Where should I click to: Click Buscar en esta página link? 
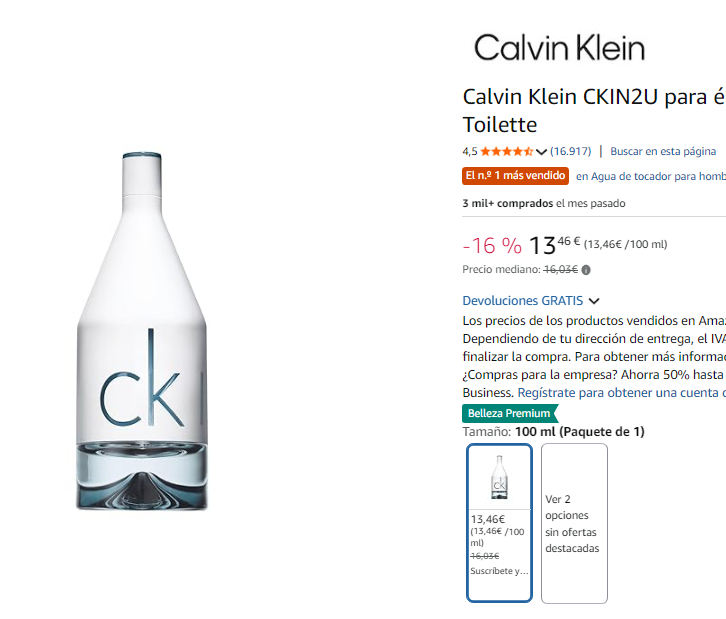[x=663, y=152]
